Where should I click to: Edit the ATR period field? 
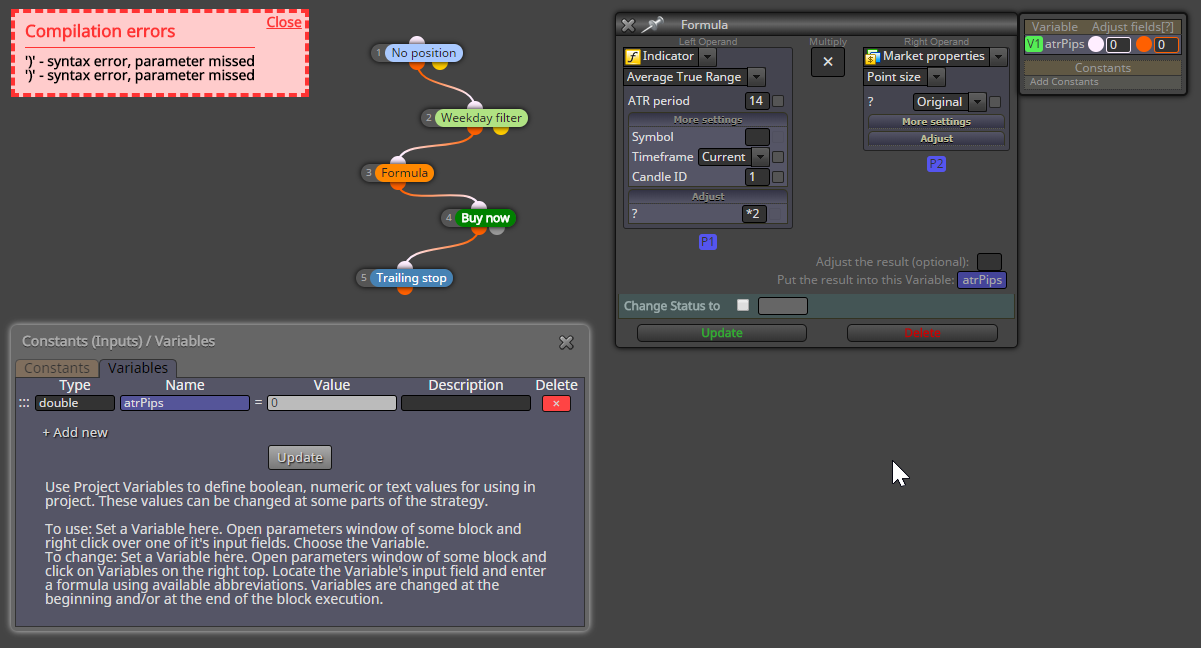point(756,101)
